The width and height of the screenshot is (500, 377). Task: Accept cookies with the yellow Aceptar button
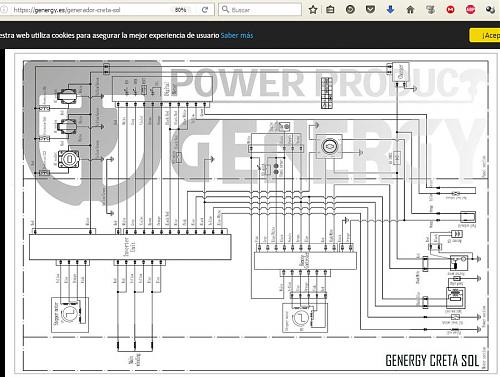485,35
